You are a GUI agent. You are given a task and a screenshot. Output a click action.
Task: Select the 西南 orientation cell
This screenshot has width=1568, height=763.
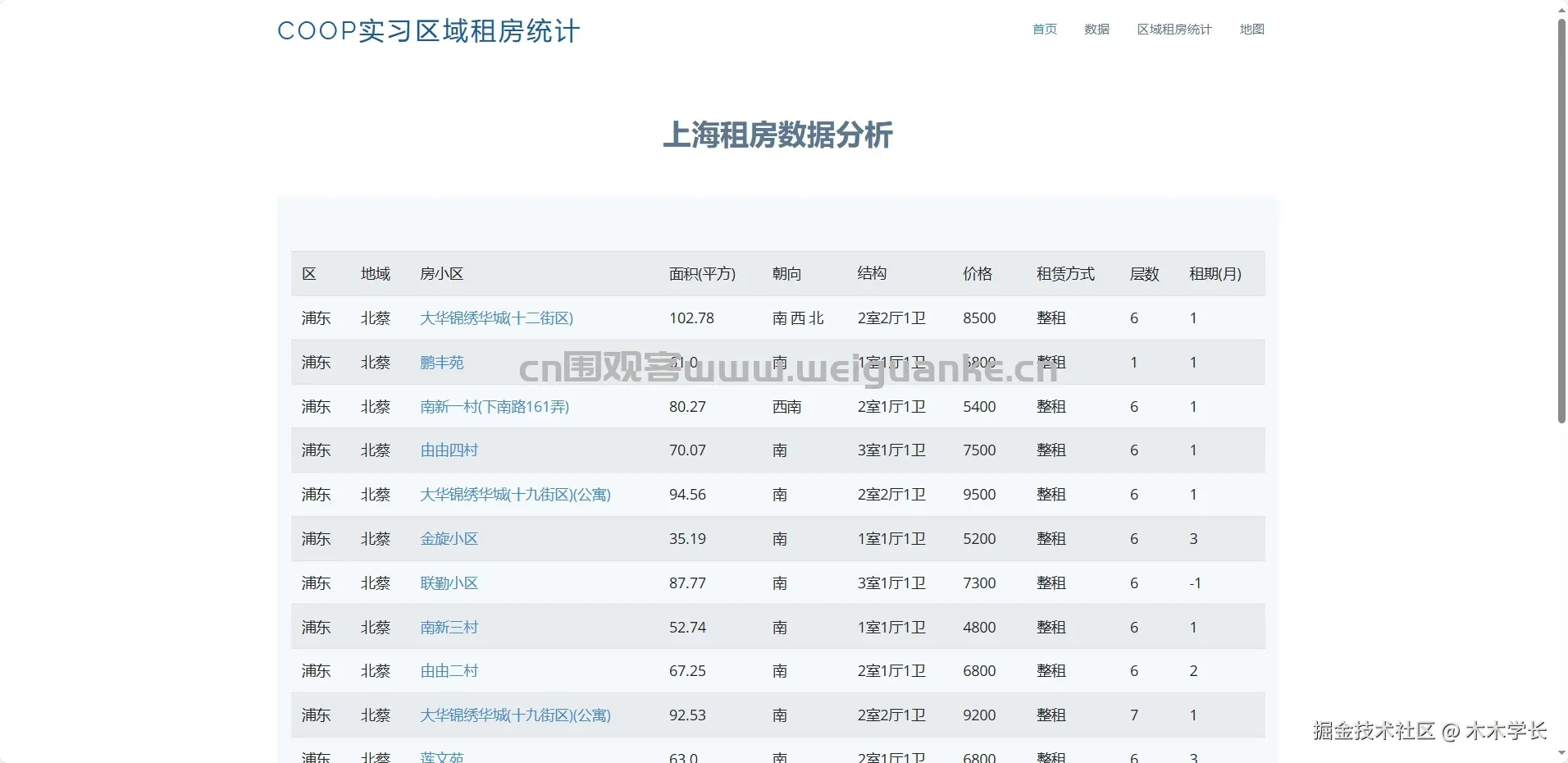pyautogui.click(x=786, y=407)
